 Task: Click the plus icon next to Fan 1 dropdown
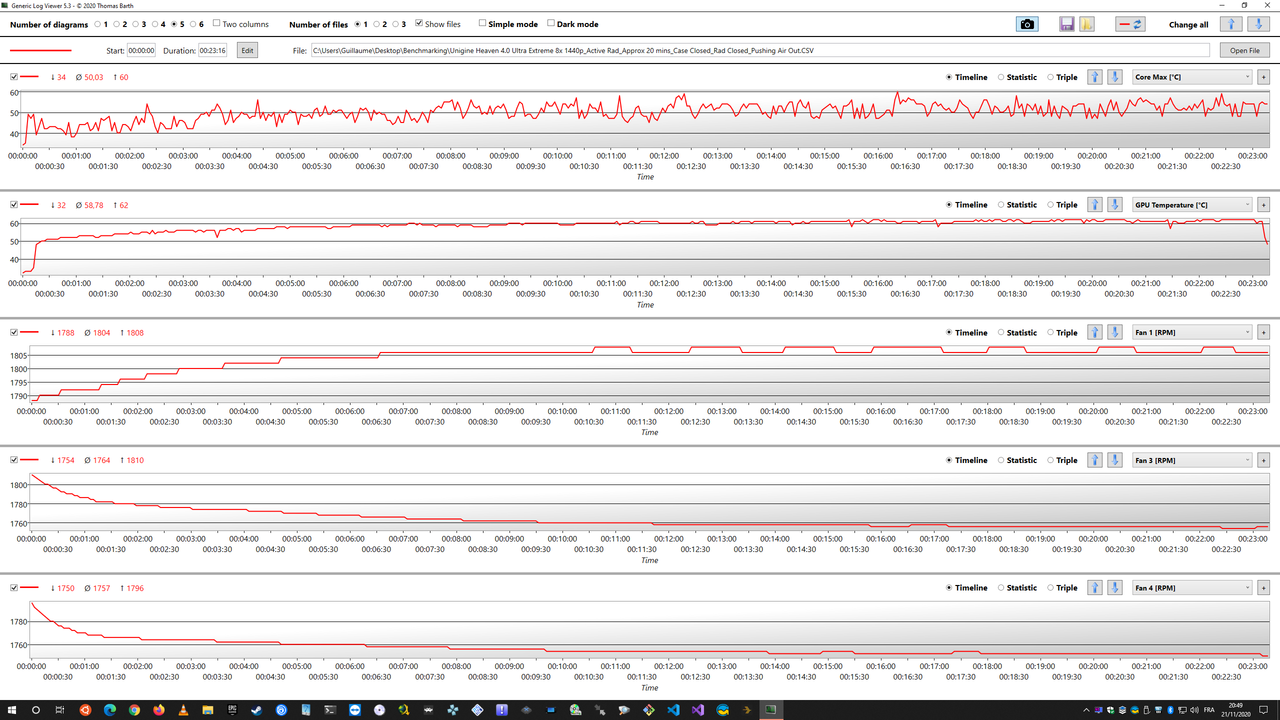1263,332
